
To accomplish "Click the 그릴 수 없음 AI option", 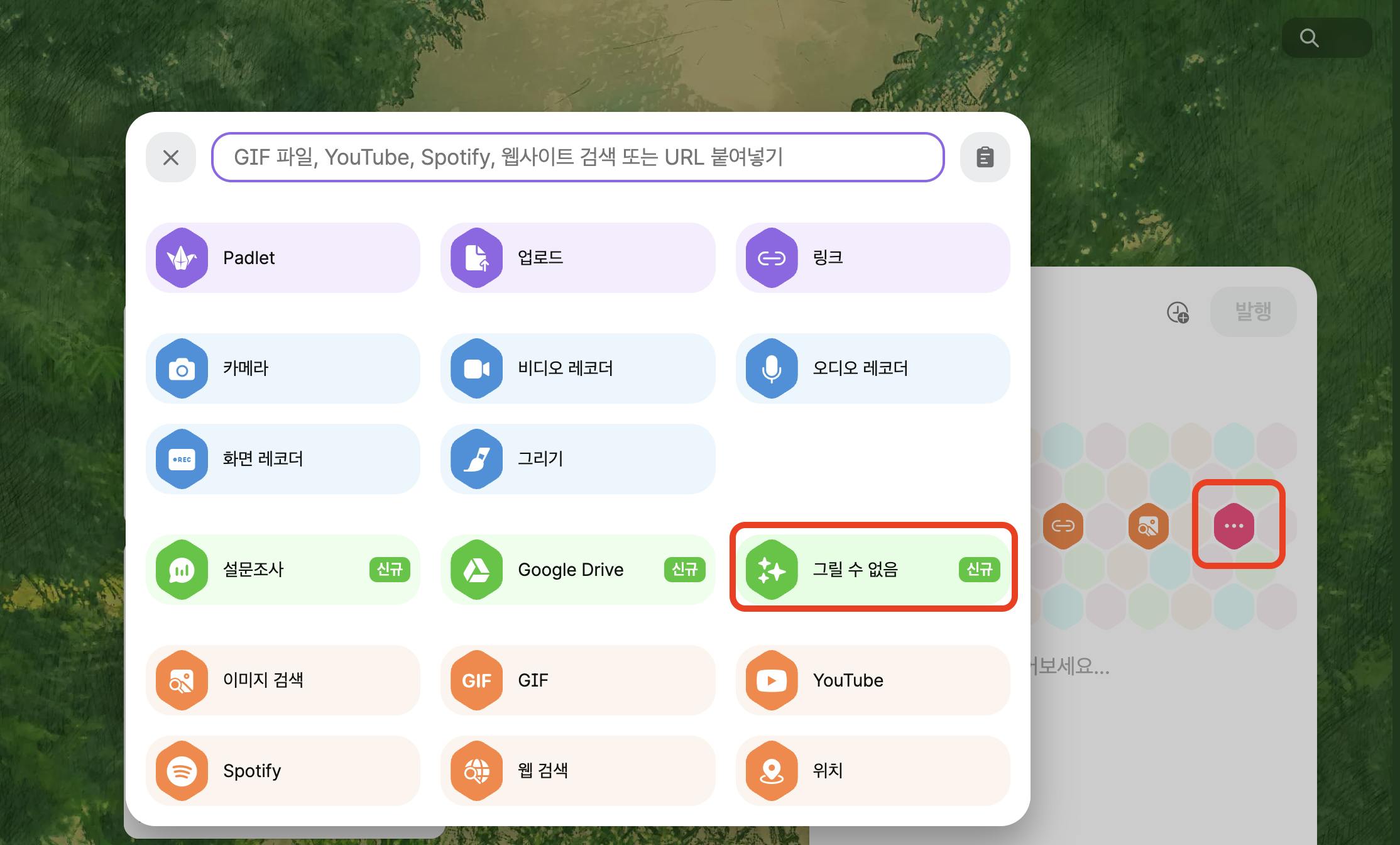I will coord(872,570).
